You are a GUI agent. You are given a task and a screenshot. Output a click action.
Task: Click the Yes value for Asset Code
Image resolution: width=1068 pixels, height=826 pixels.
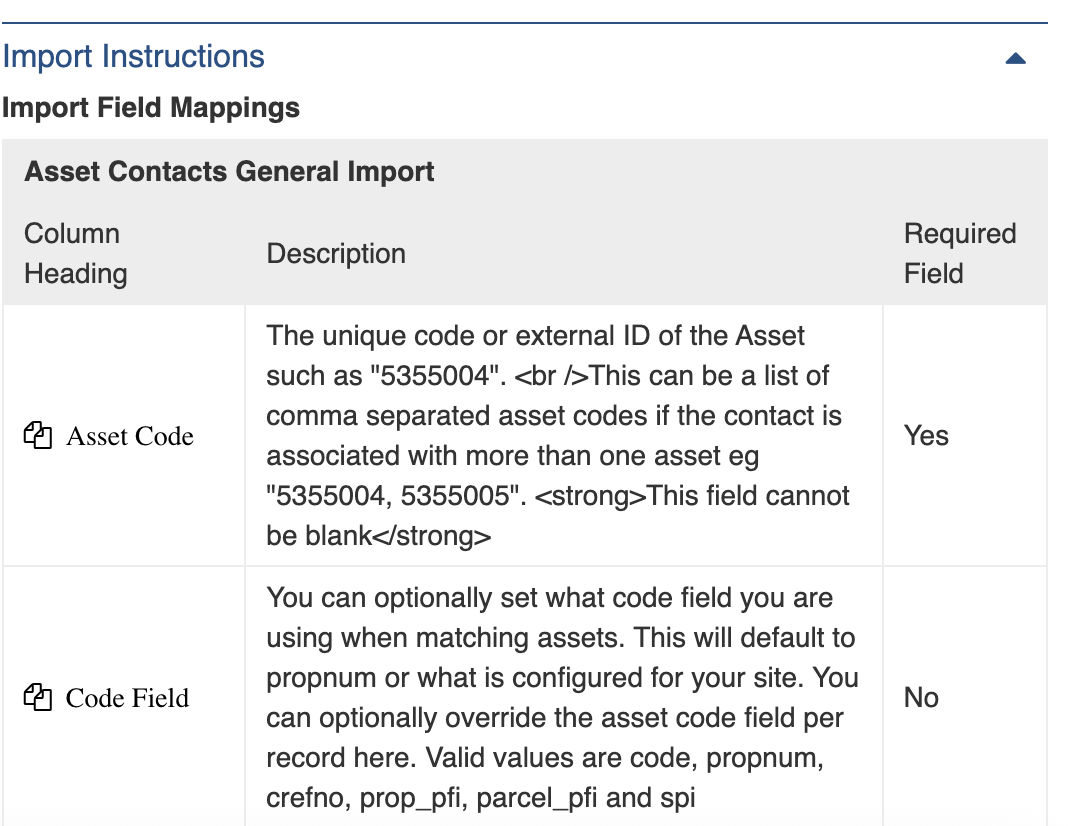pos(926,436)
